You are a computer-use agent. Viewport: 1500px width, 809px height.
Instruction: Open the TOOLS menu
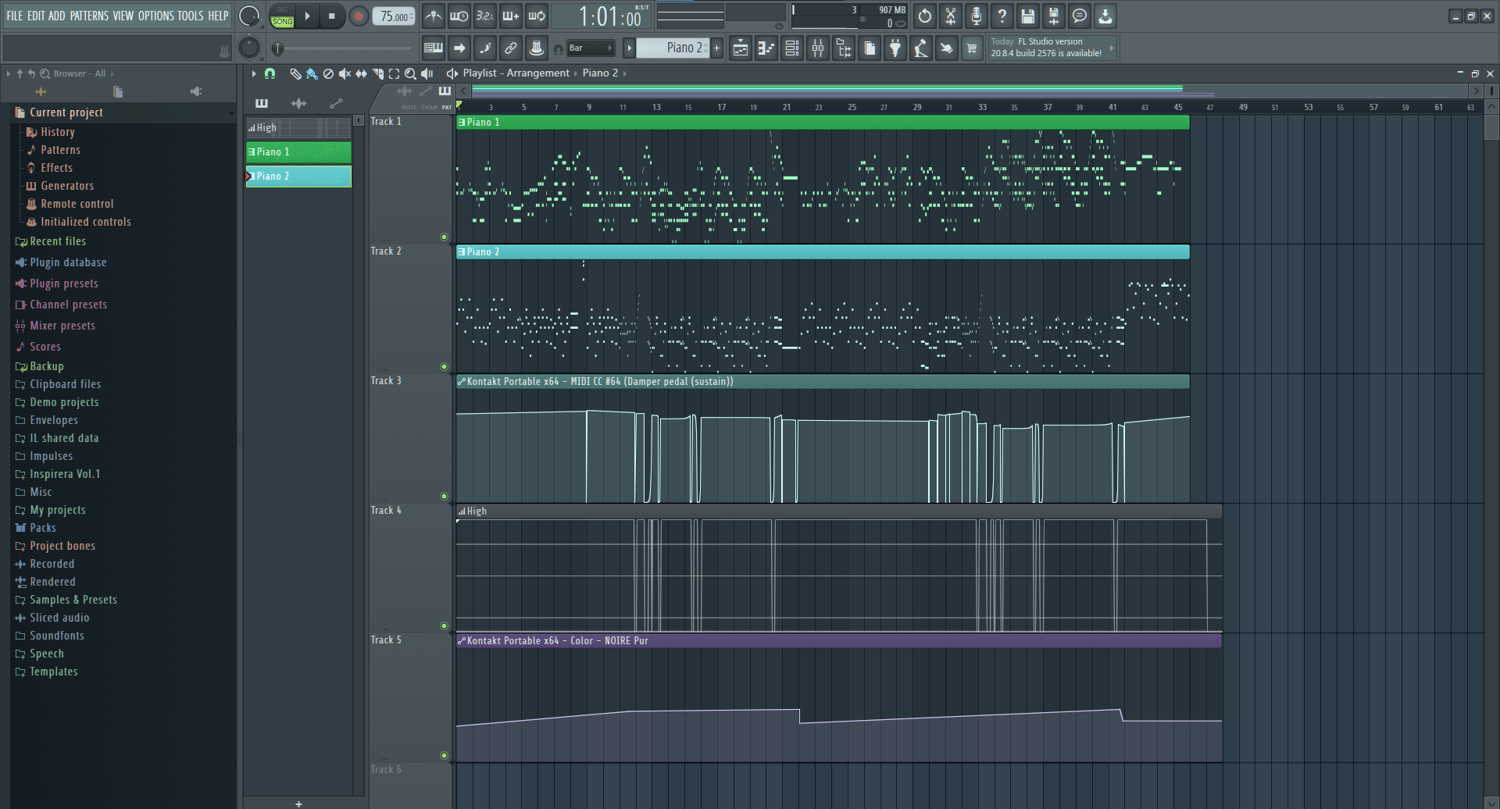[190, 16]
